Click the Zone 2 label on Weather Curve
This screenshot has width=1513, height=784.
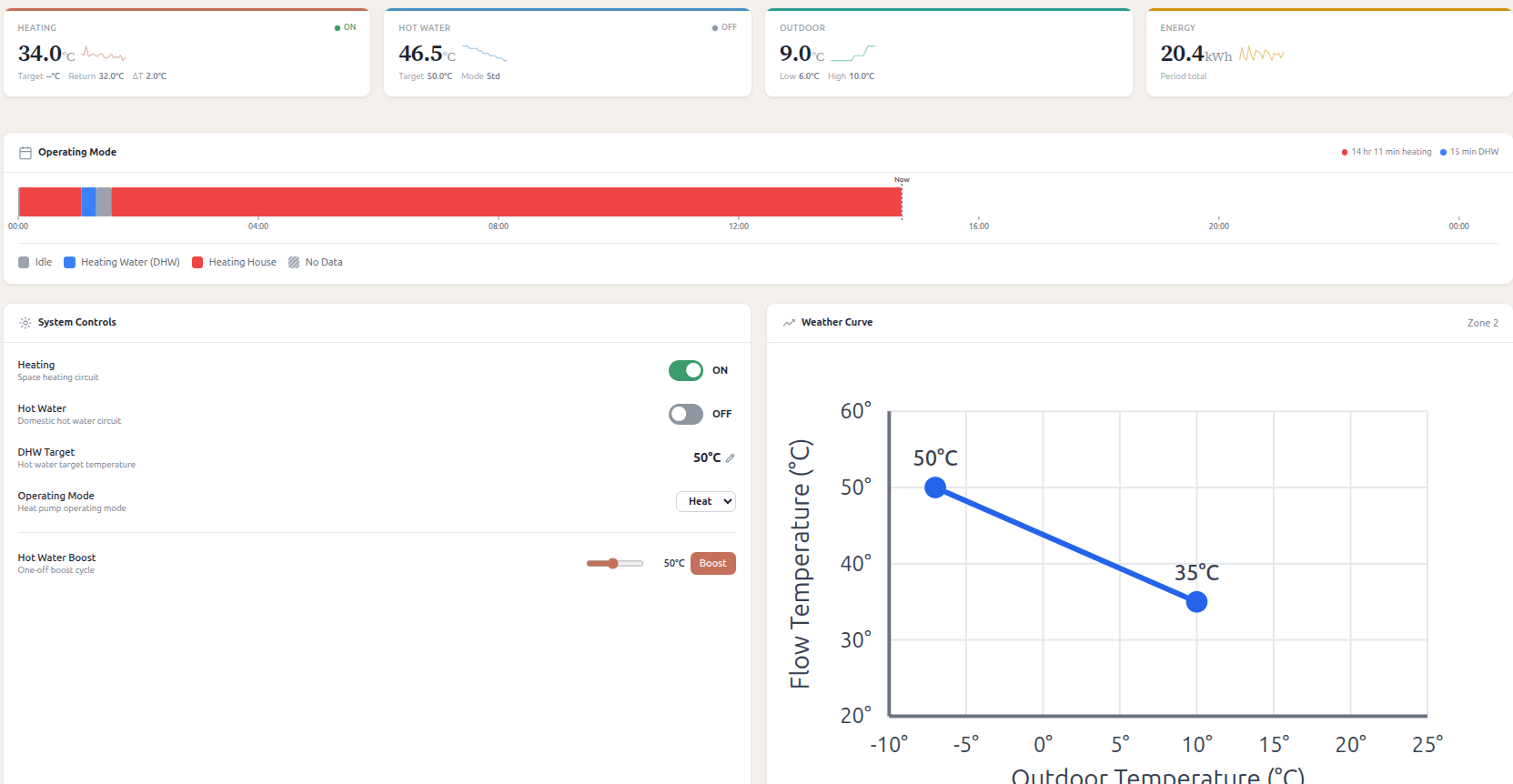(x=1482, y=323)
